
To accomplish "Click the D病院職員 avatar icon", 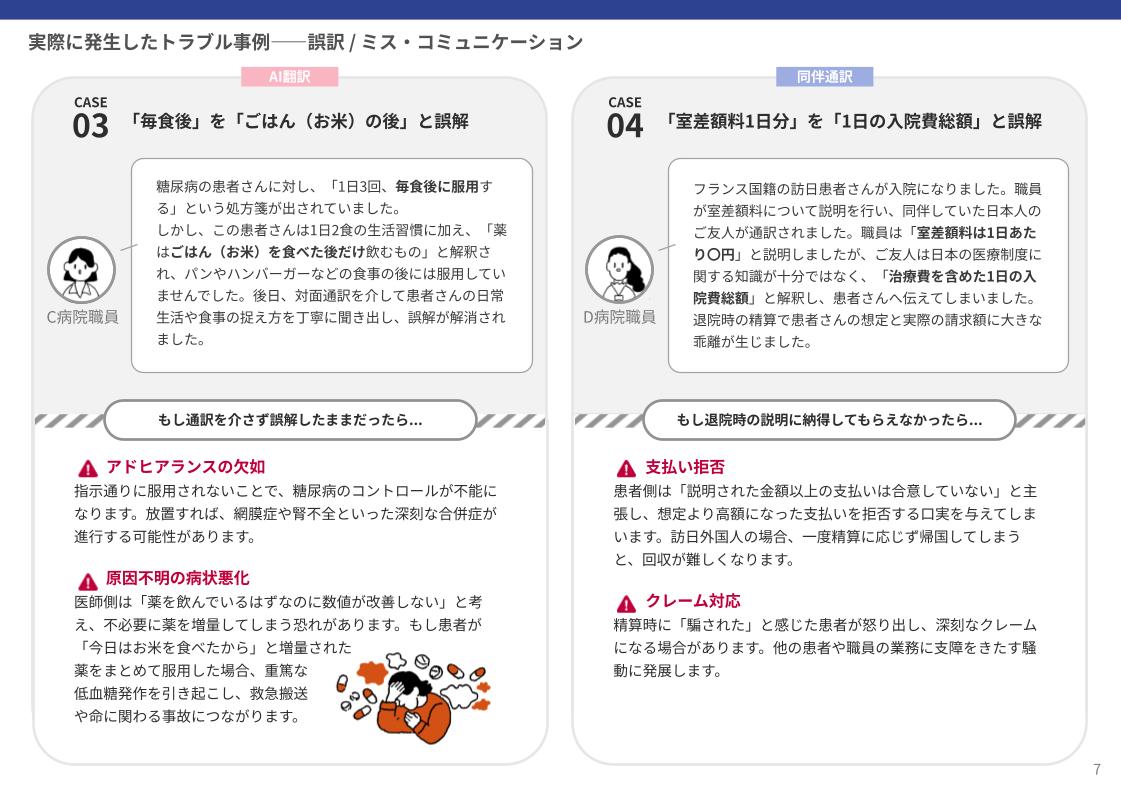I will click(619, 269).
